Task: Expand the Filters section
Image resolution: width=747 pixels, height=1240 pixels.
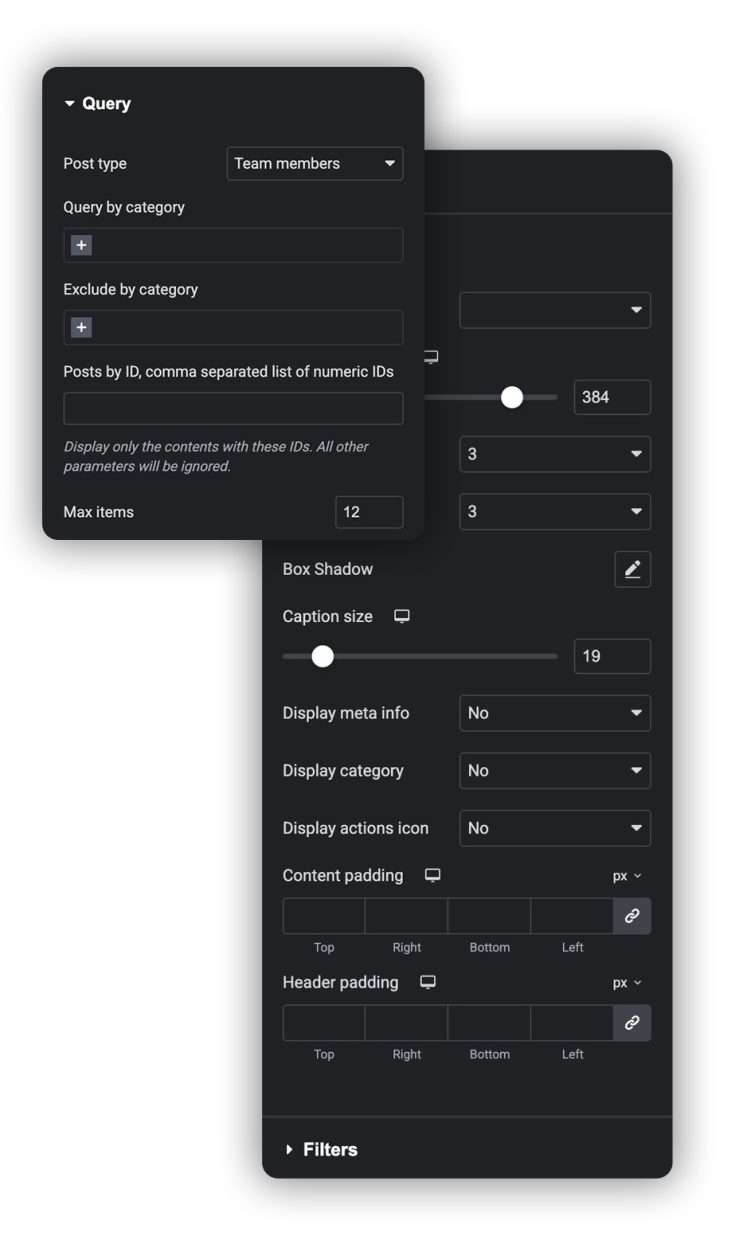Action: tap(320, 1149)
